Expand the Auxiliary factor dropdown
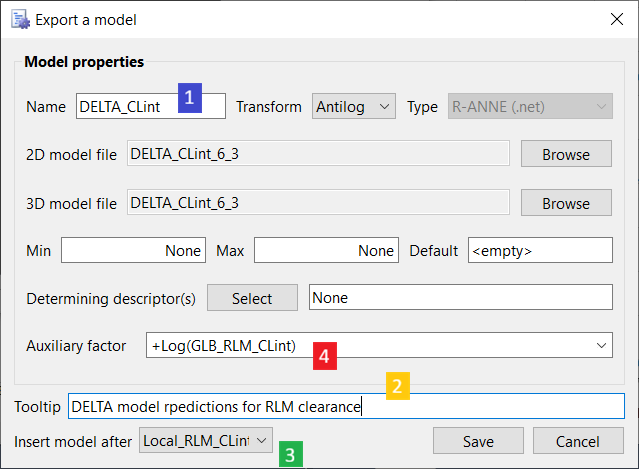 click(x=379, y=345)
